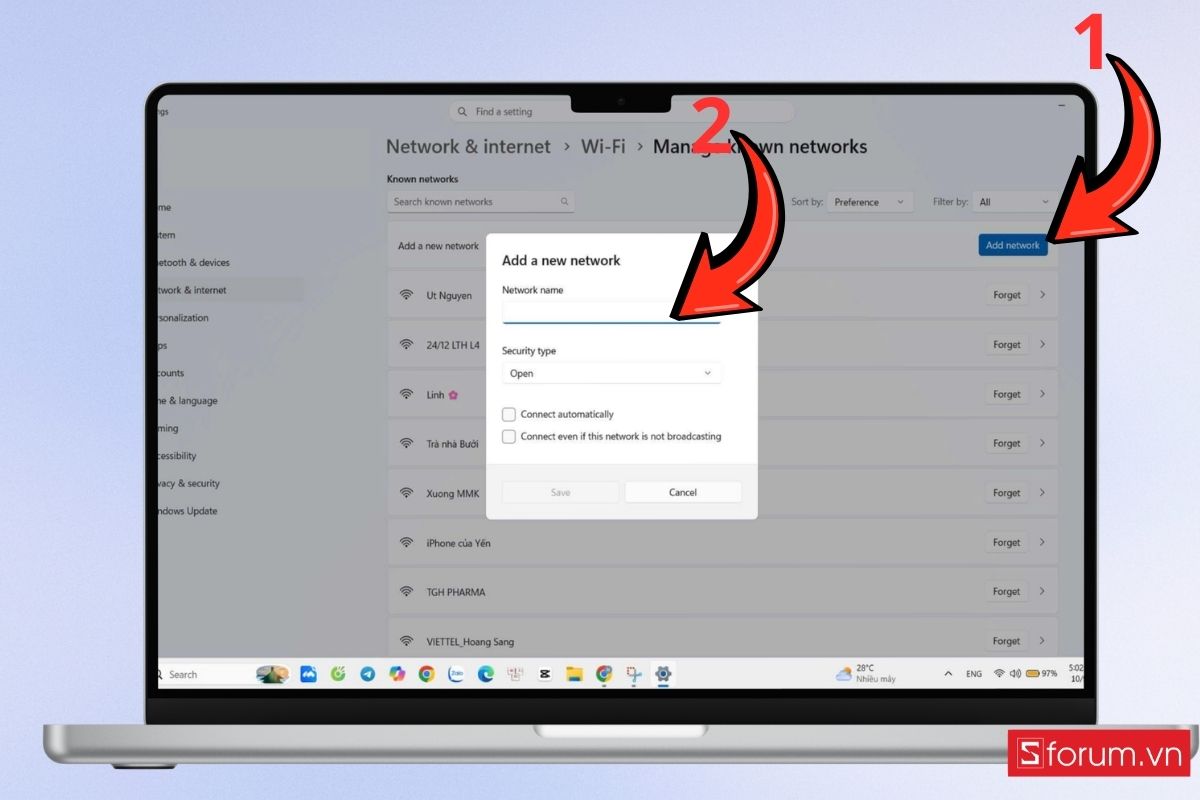Click the magnifier icon in Find a setting
The height and width of the screenshot is (800, 1200).
click(462, 112)
